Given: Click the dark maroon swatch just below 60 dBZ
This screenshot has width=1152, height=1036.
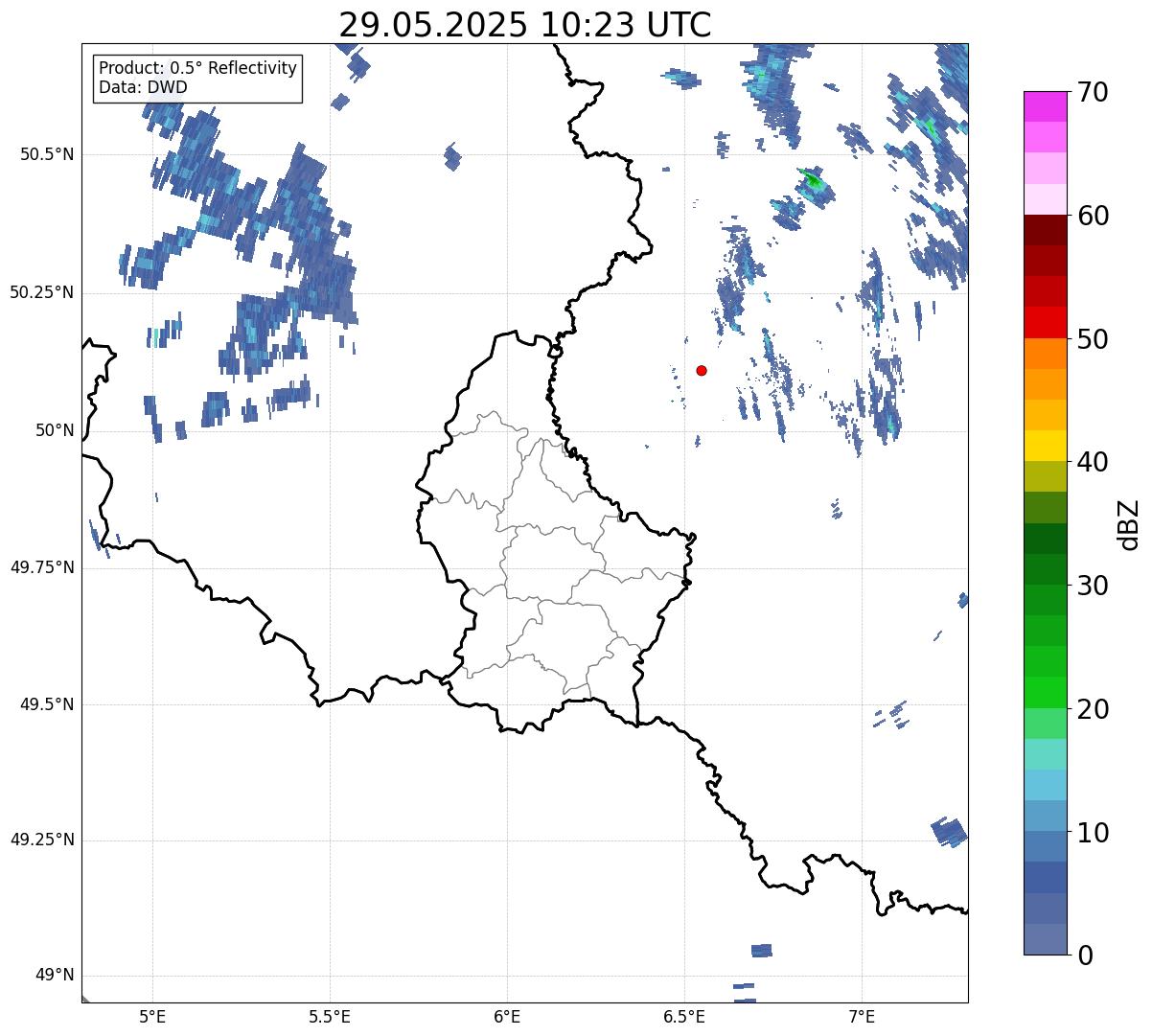Looking at the screenshot, I should coord(1046,230).
